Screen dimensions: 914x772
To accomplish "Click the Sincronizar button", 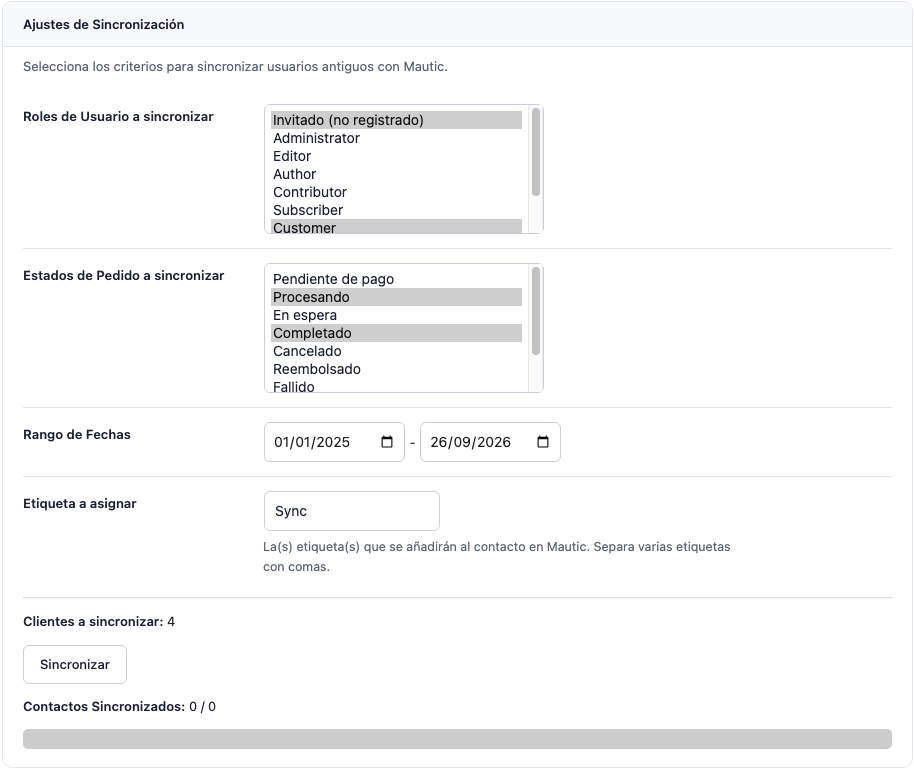I will pyautogui.click(x=75, y=665).
